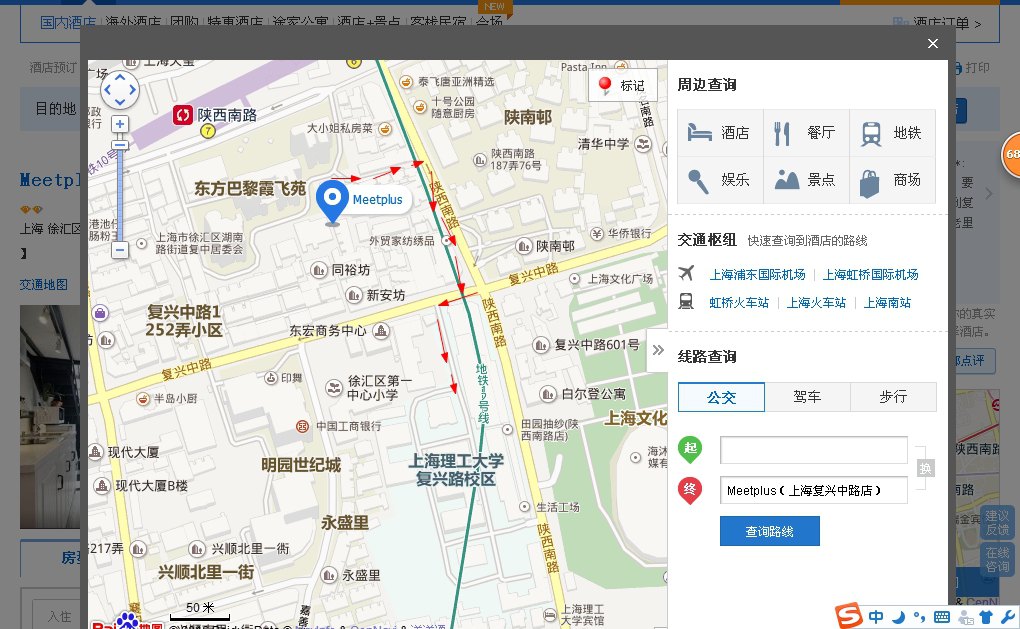This screenshot has width=1020, height=629.
Task: Click the destination field showing Meetplus
Action: [x=813, y=490]
